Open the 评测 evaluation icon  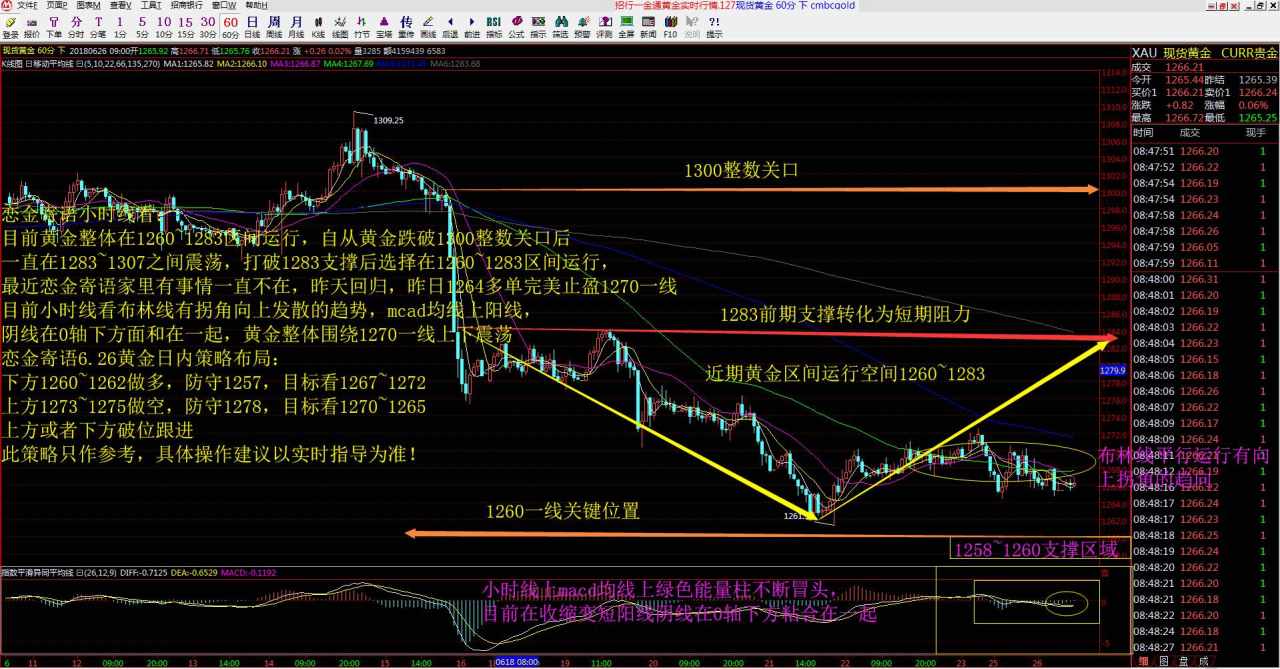point(604,27)
